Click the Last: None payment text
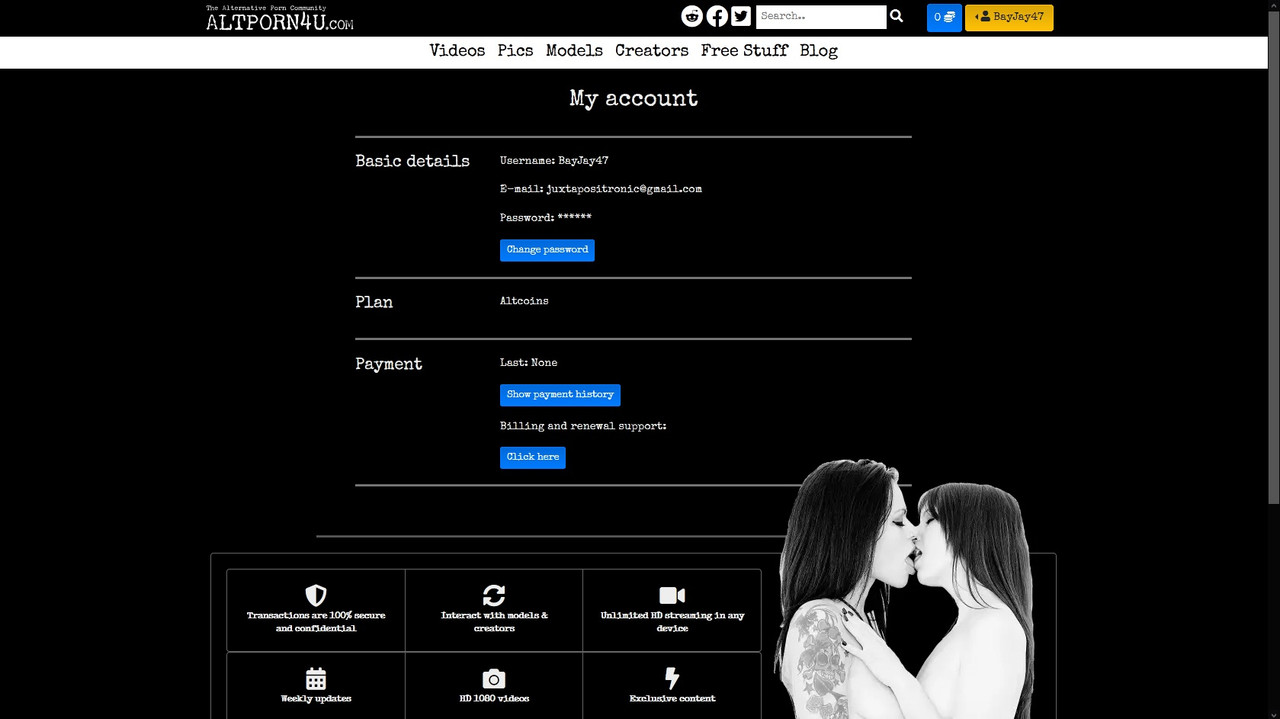 point(529,363)
